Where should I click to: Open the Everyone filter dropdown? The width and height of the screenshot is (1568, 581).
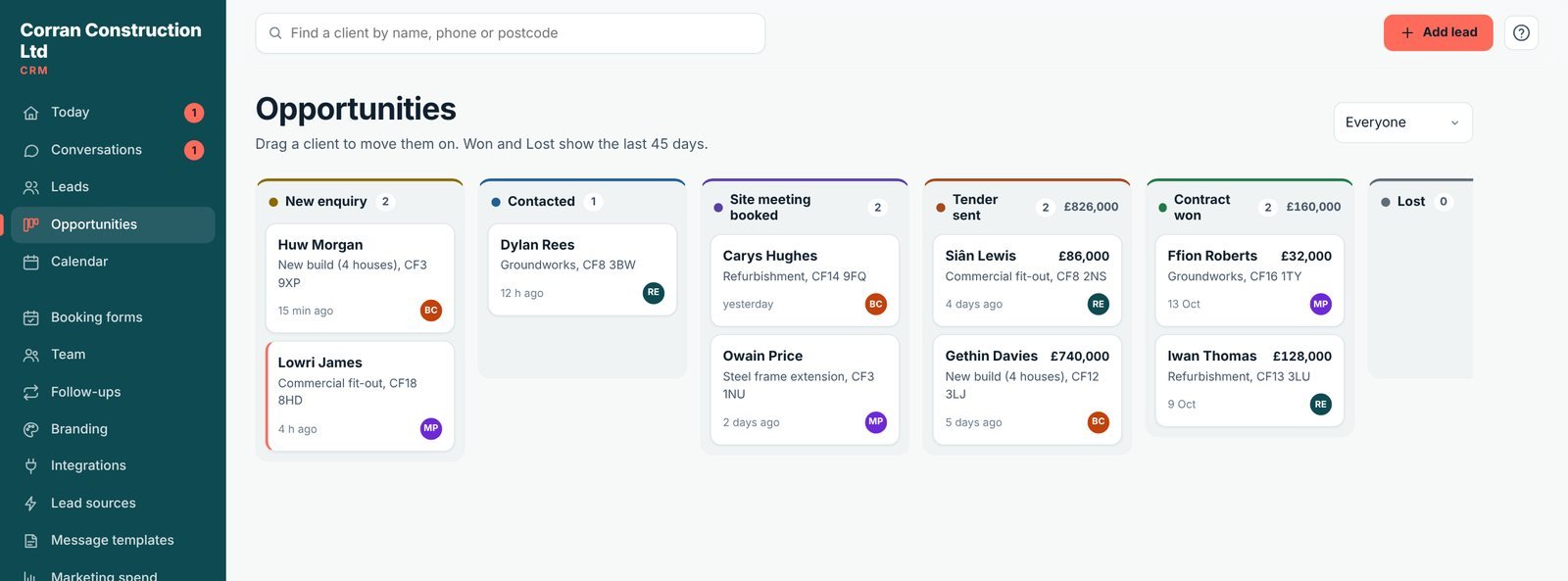pyautogui.click(x=1402, y=122)
